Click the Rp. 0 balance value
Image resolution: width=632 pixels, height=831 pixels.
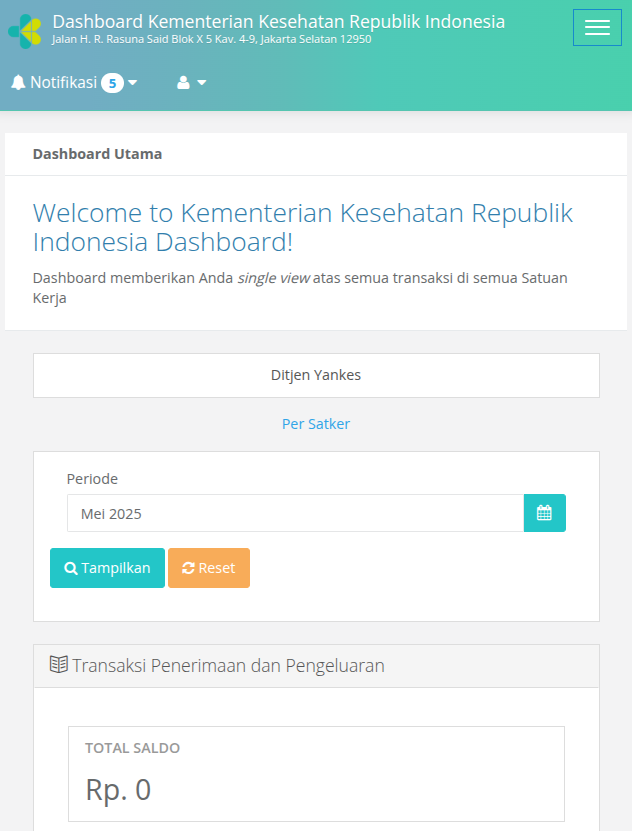tap(118, 790)
